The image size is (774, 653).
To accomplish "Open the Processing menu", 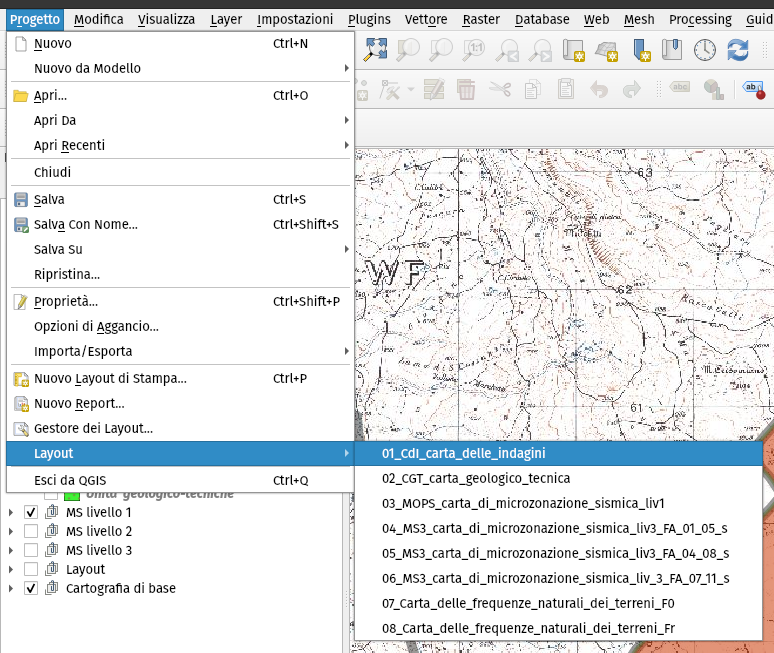I will [700, 20].
